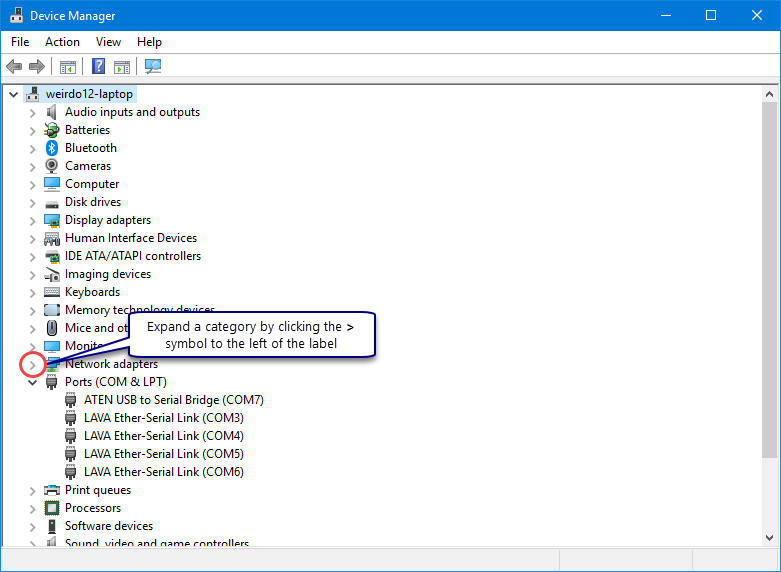Click the Batteries category icon
Viewport: 781px width, 572px height.
tap(52, 130)
